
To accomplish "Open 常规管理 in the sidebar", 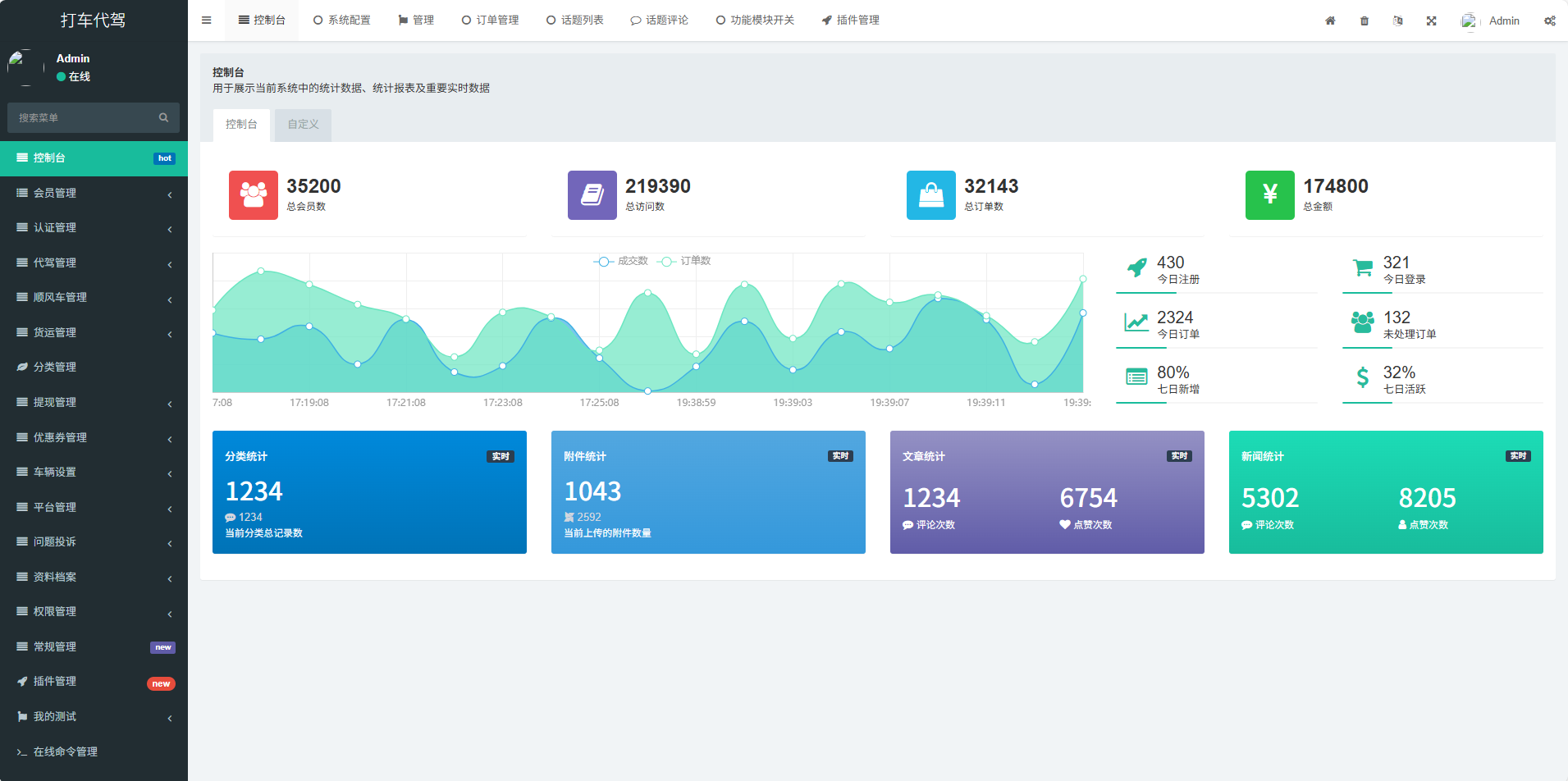I will tap(94, 646).
